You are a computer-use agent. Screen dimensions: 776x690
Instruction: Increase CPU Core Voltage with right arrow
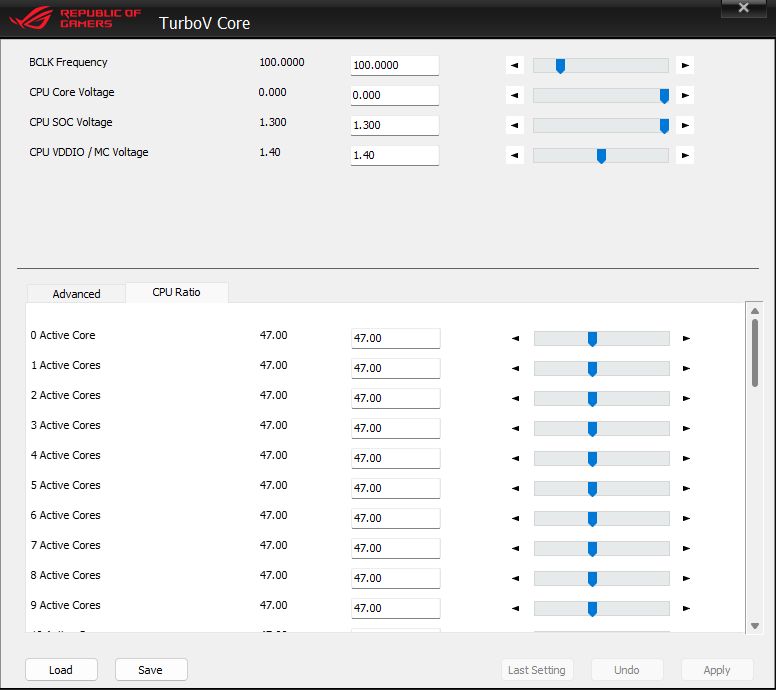685,96
